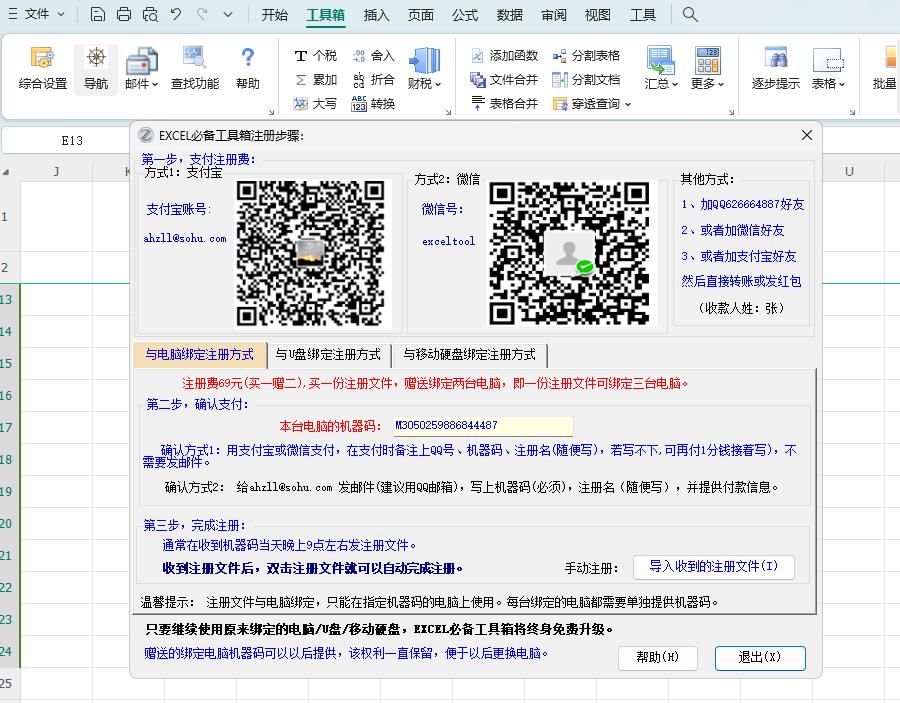Open the cell name box showing E13

[72, 141]
